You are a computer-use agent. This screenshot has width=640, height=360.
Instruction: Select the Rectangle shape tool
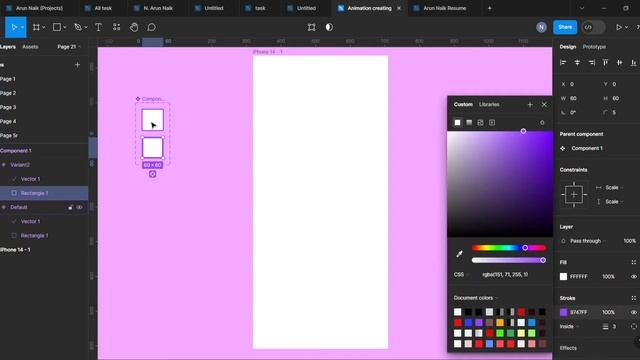(57, 27)
